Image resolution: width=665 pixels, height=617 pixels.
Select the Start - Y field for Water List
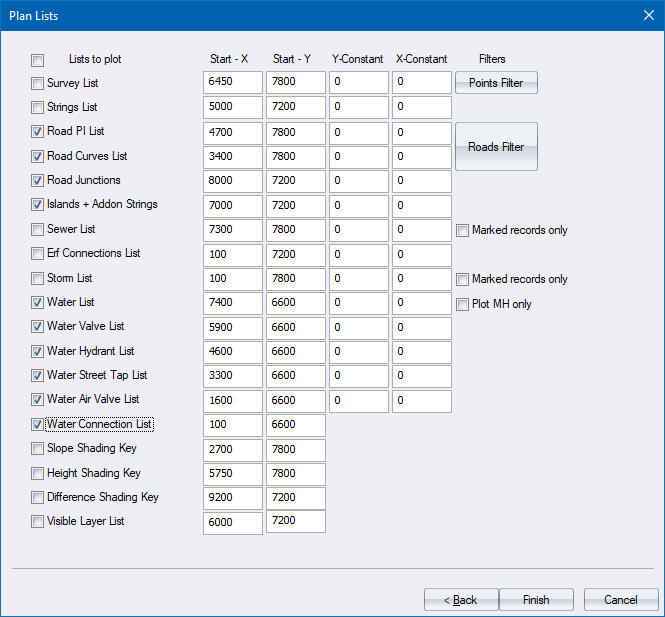pos(295,304)
